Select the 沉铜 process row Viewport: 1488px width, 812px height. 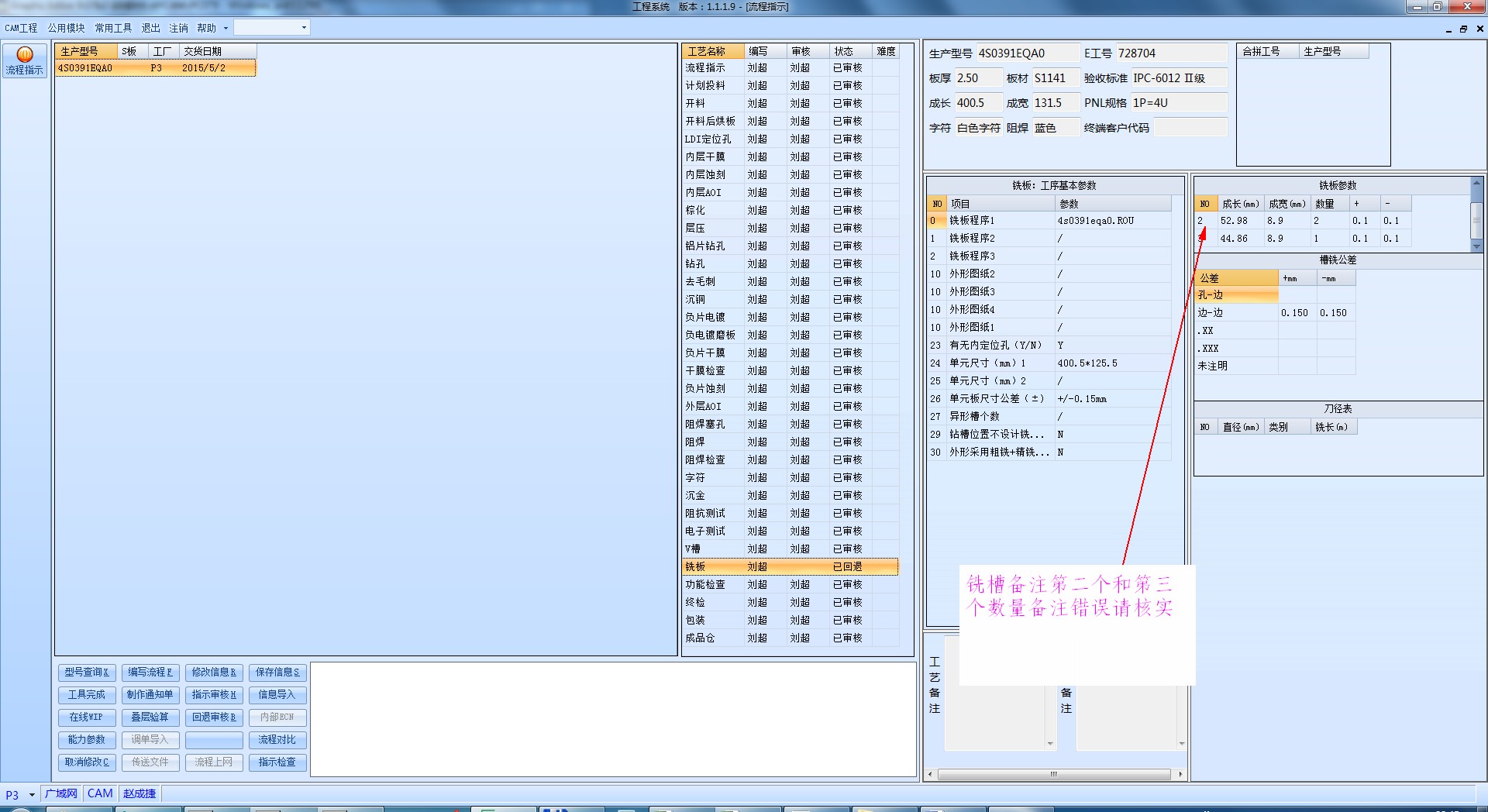tap(790, 300)
